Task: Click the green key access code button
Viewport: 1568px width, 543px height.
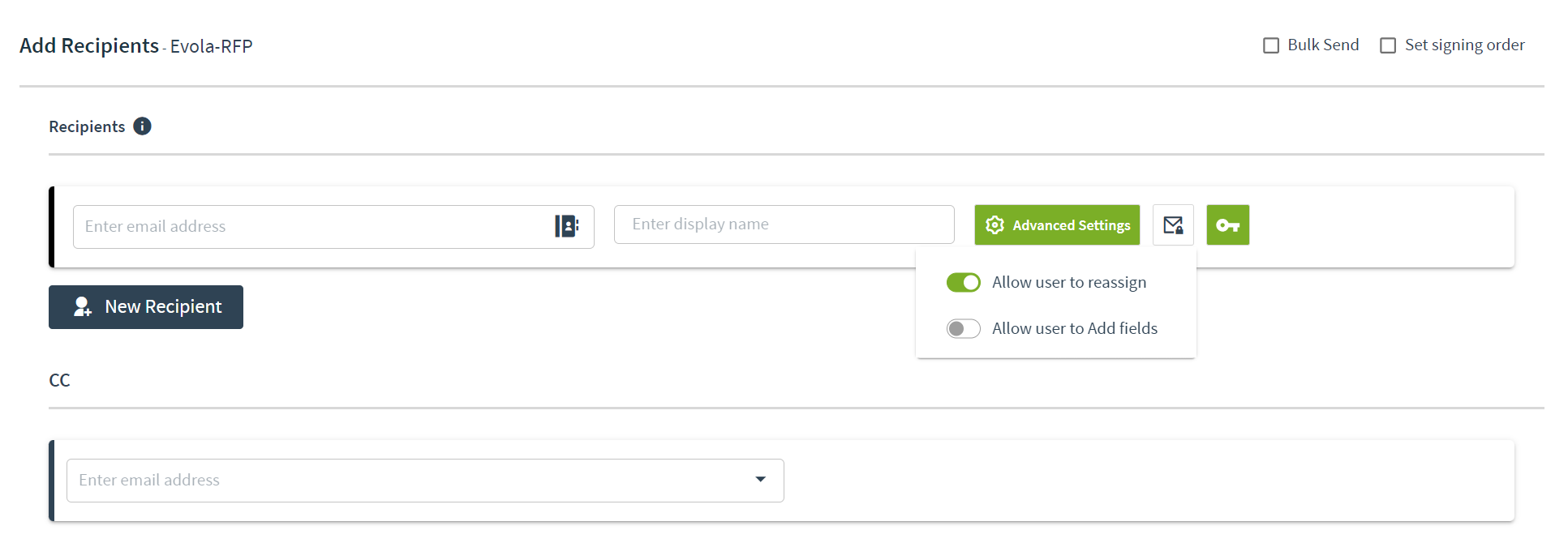Action: click(1227, 225)
